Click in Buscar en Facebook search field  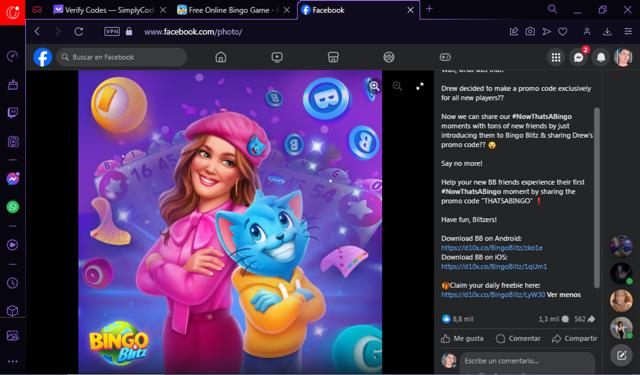point(122,57)
